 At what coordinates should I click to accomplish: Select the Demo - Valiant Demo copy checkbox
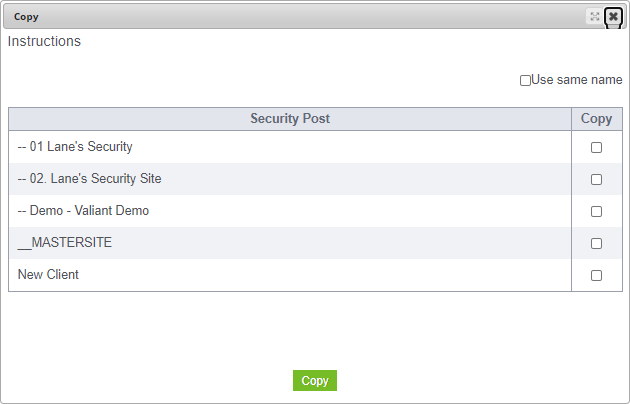pyautogui.click(x=596, y=211)
